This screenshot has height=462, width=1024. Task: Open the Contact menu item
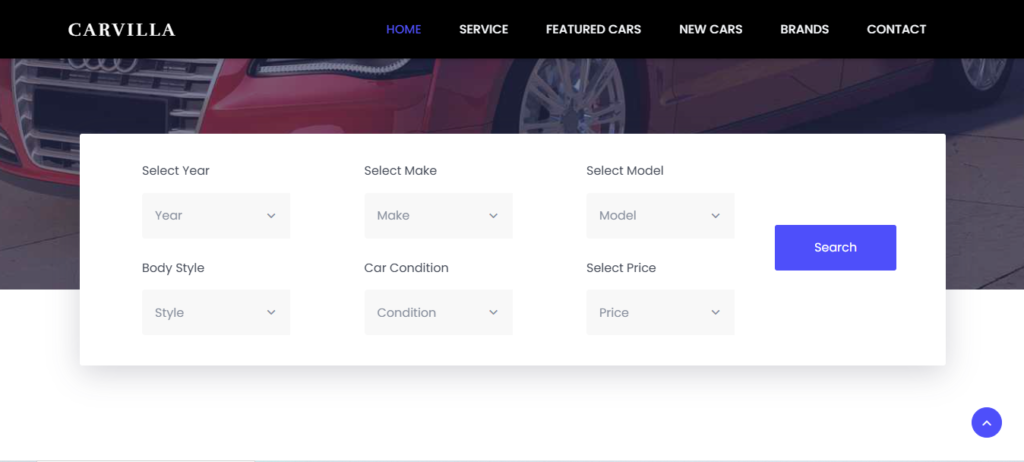coord(896,29)
